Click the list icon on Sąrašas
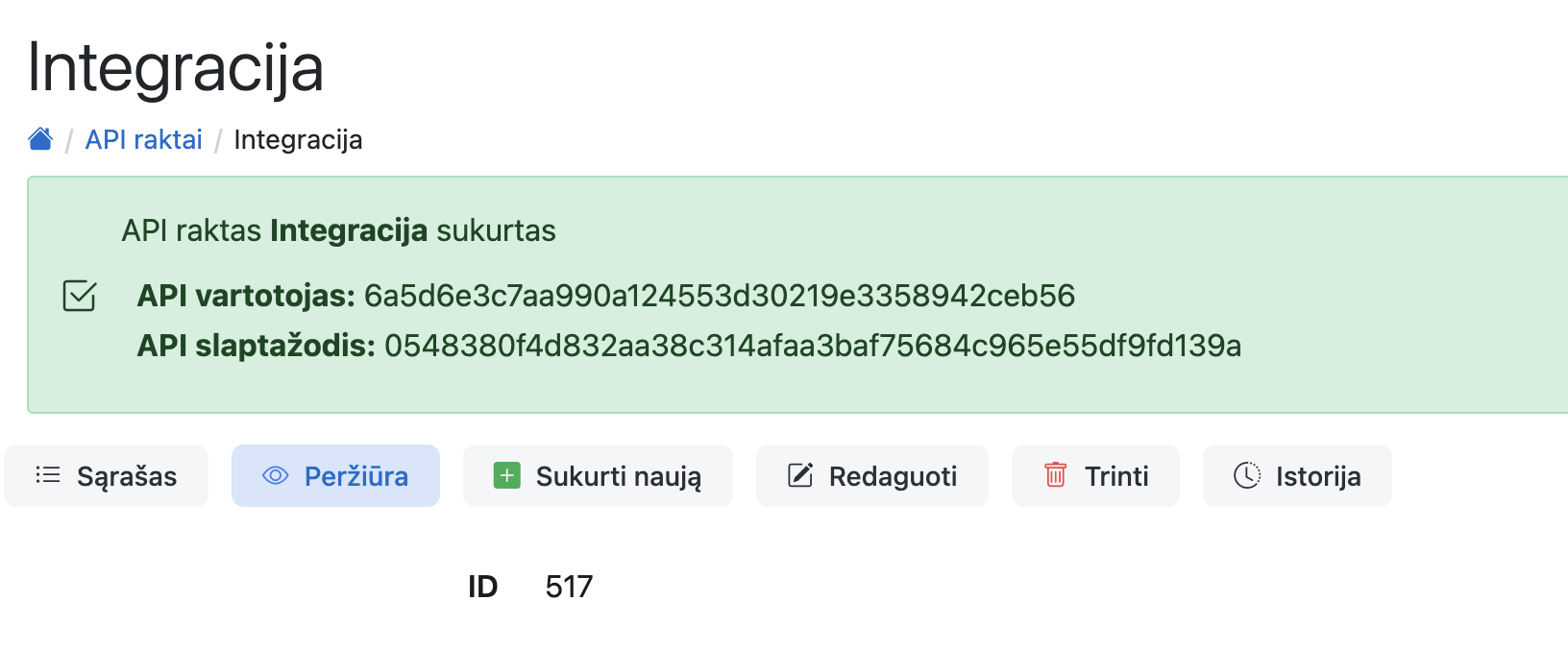This screenshot has width=1568, height=649. 48,475
